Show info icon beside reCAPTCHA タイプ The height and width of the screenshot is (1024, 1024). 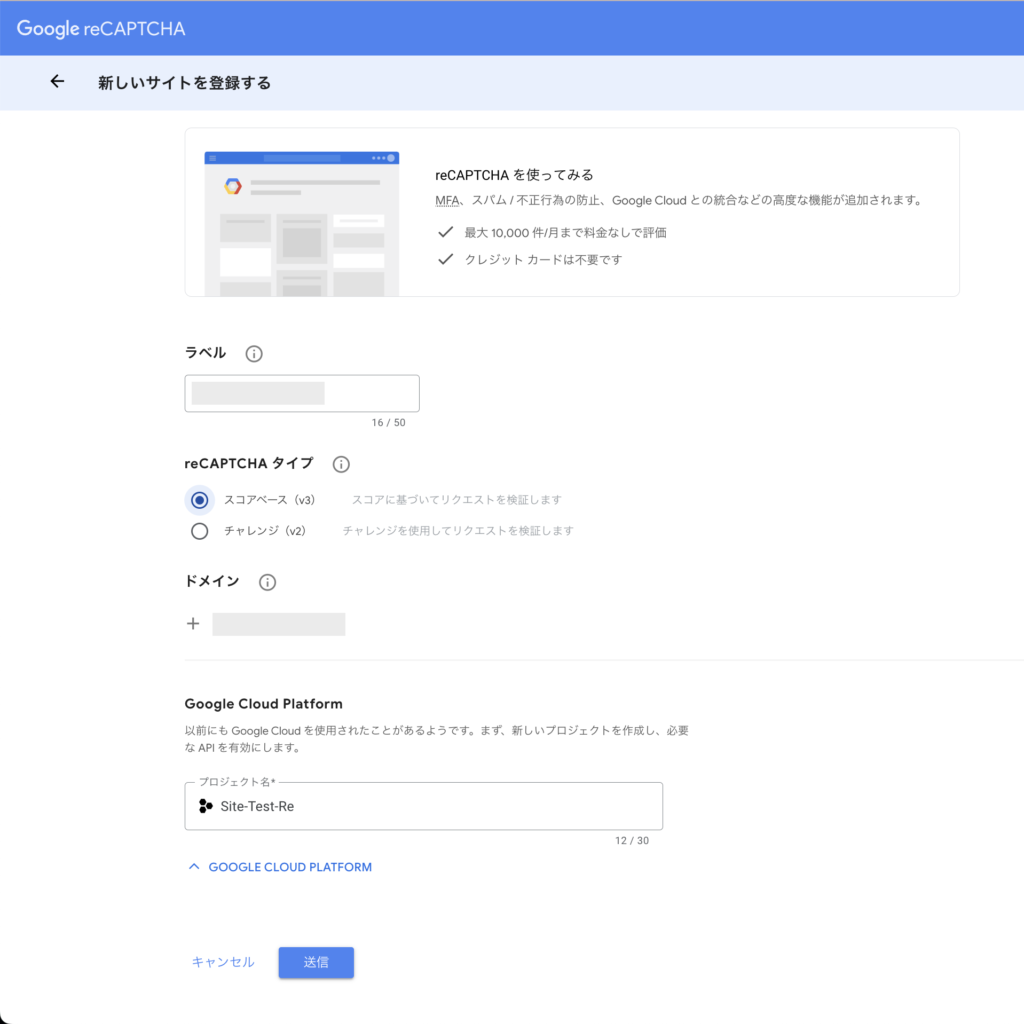click(341, 464)
